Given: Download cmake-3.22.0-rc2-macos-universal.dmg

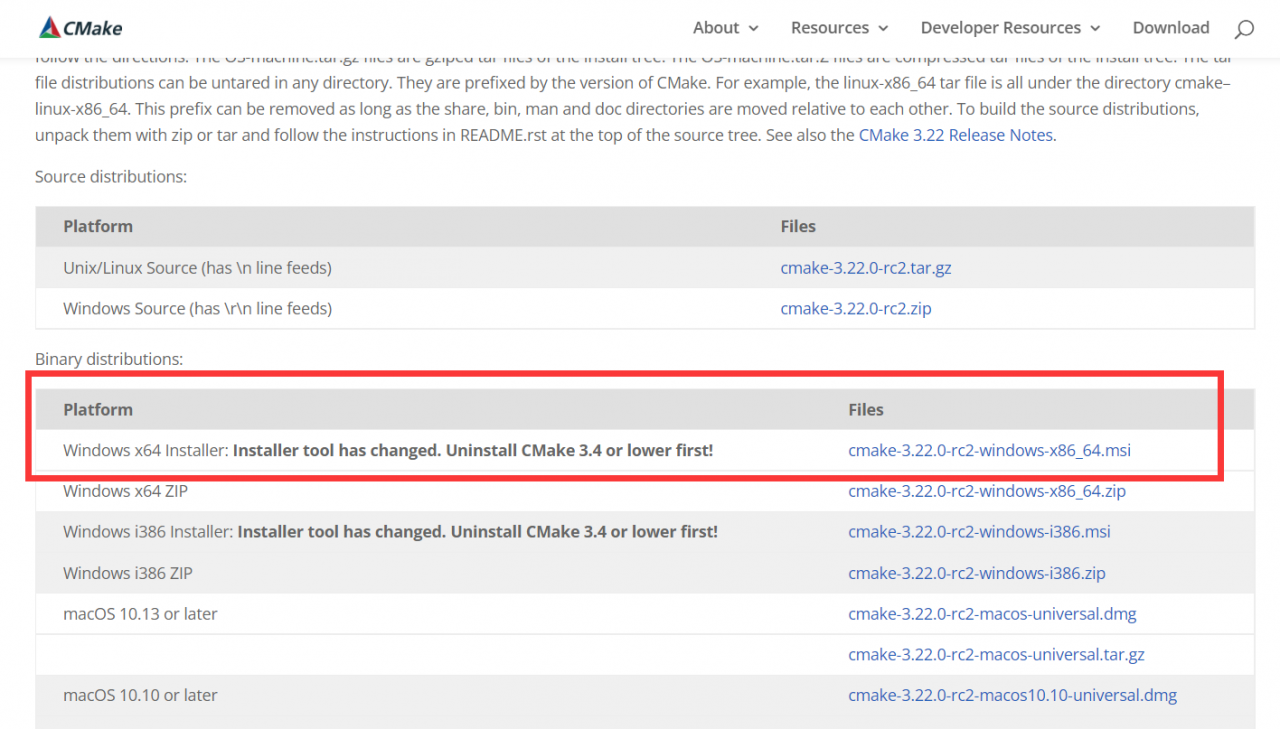Looking at the screenshot, I should 992,614.
